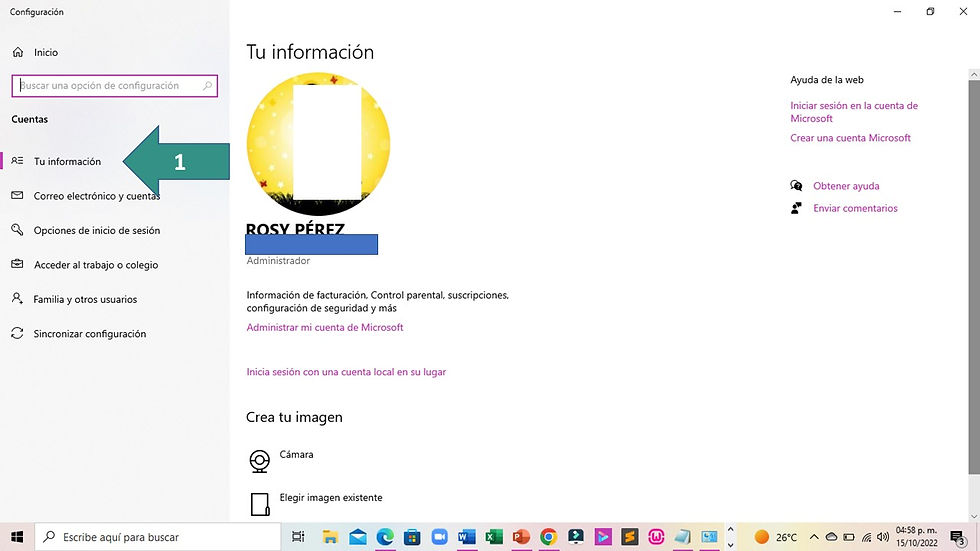Open Sublime Text from the taskbar
The image size is (980, 551).
click(x=629, y=537)
